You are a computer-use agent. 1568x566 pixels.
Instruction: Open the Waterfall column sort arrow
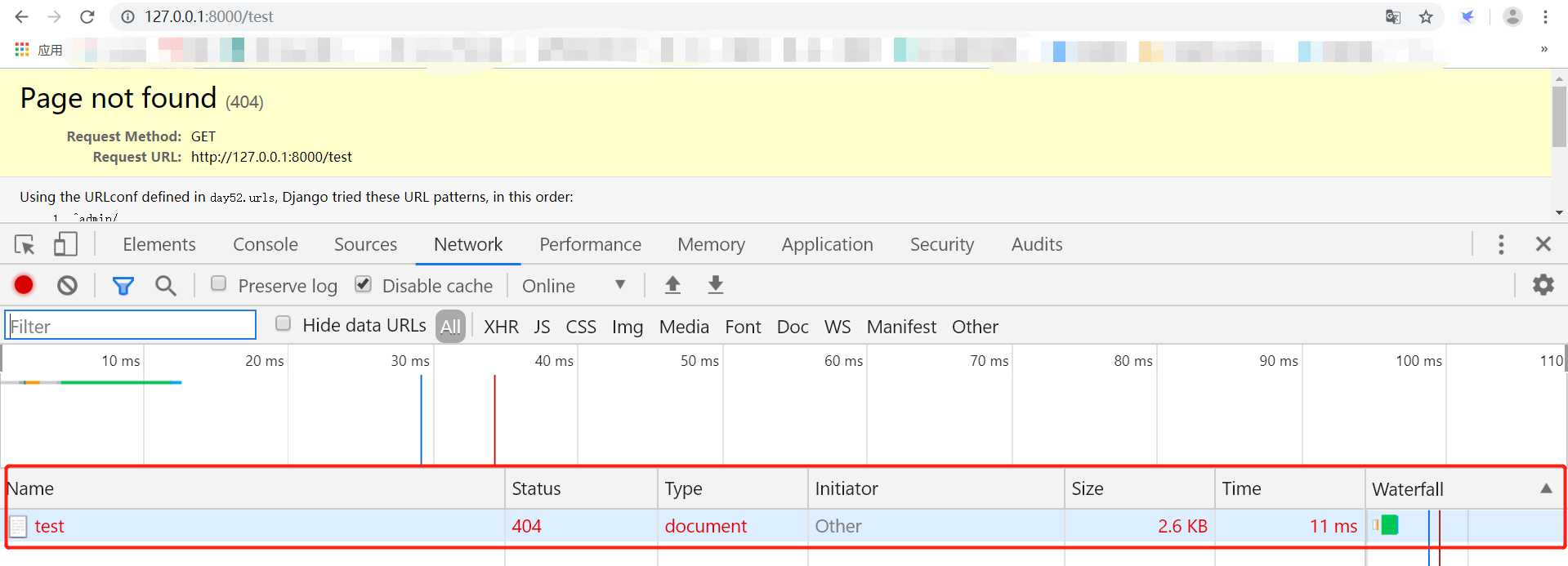point(1546,488)
